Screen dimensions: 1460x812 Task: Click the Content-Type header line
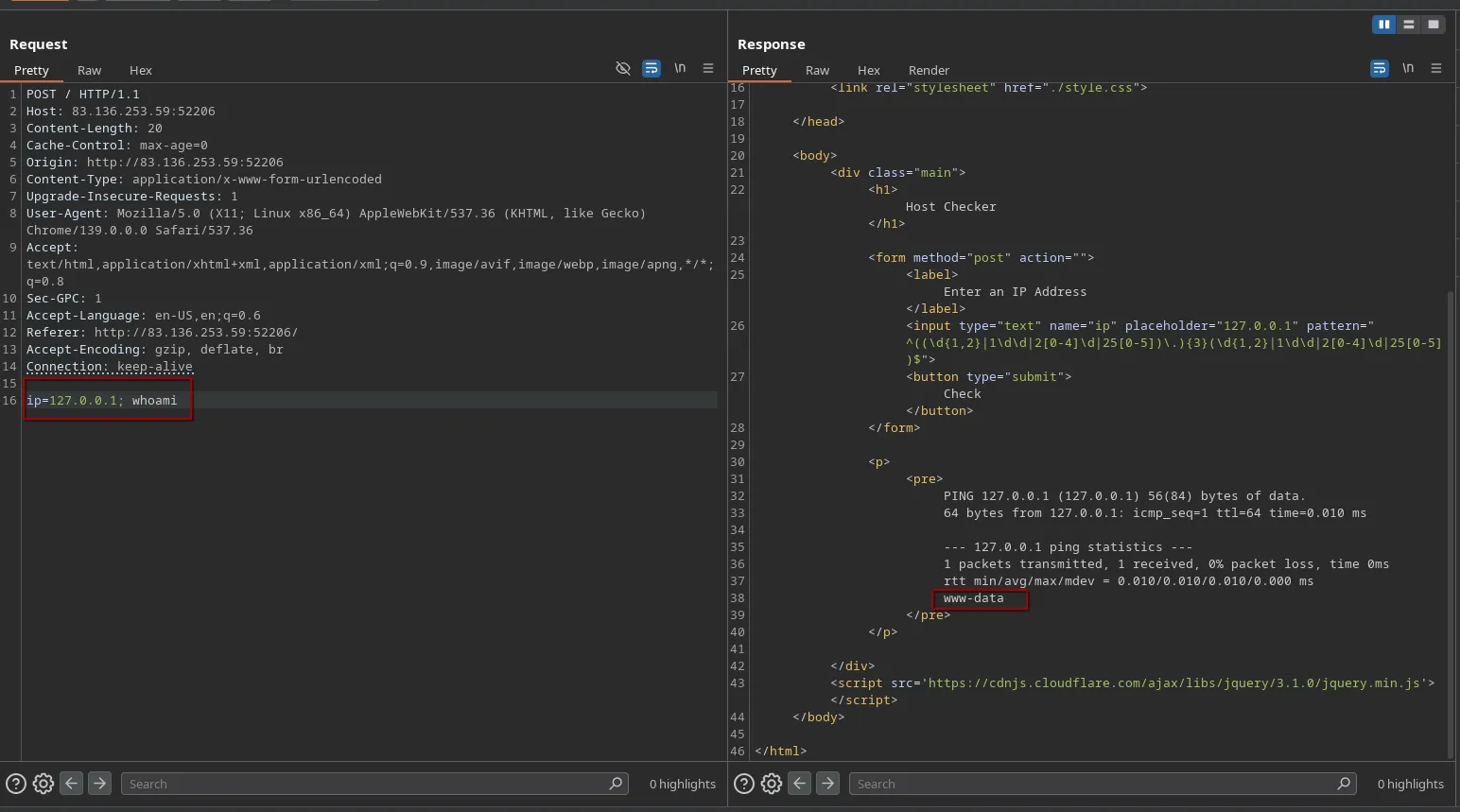point(204,180)
